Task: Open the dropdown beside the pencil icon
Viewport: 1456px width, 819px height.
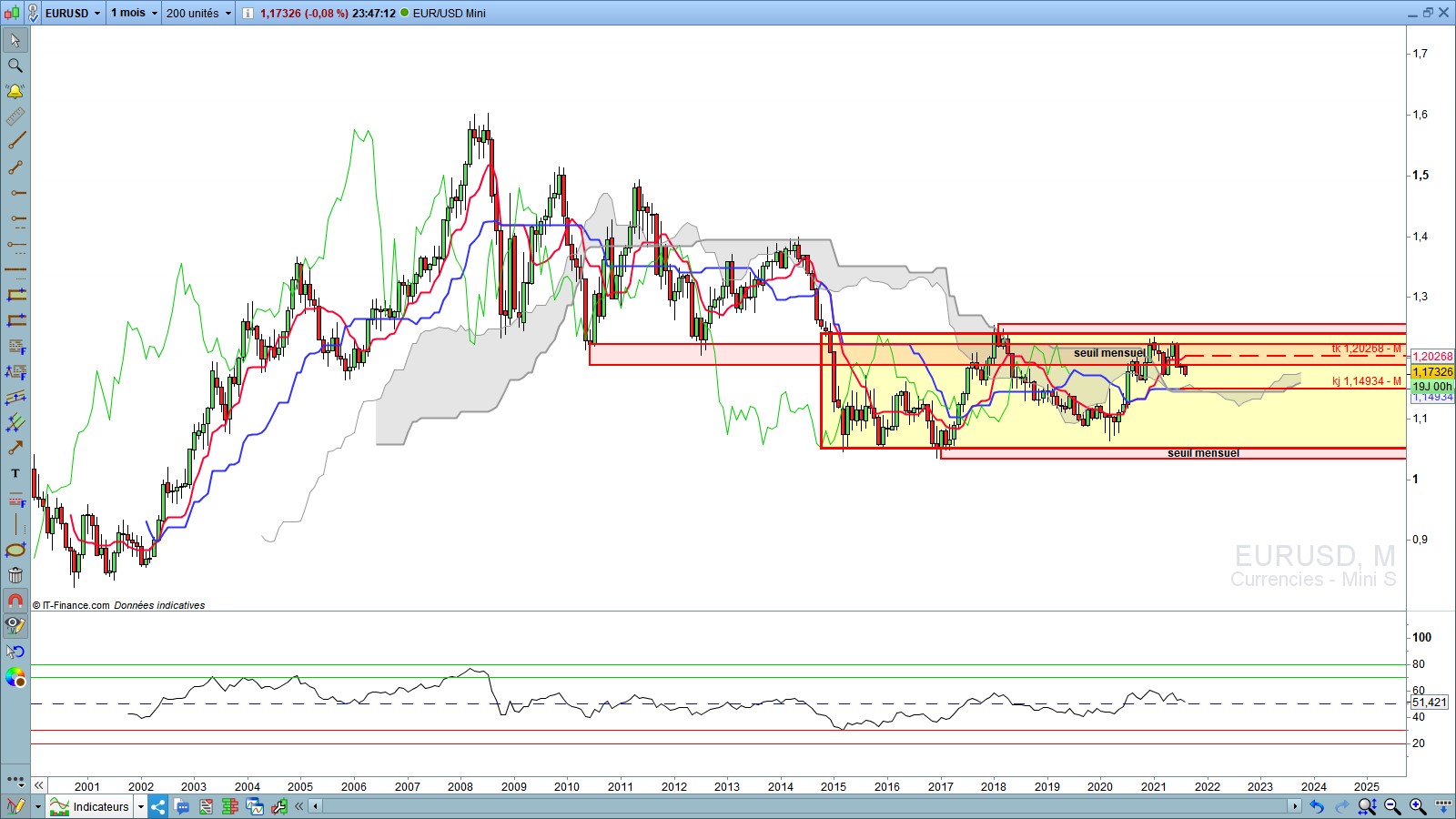Action: (37, 806)
